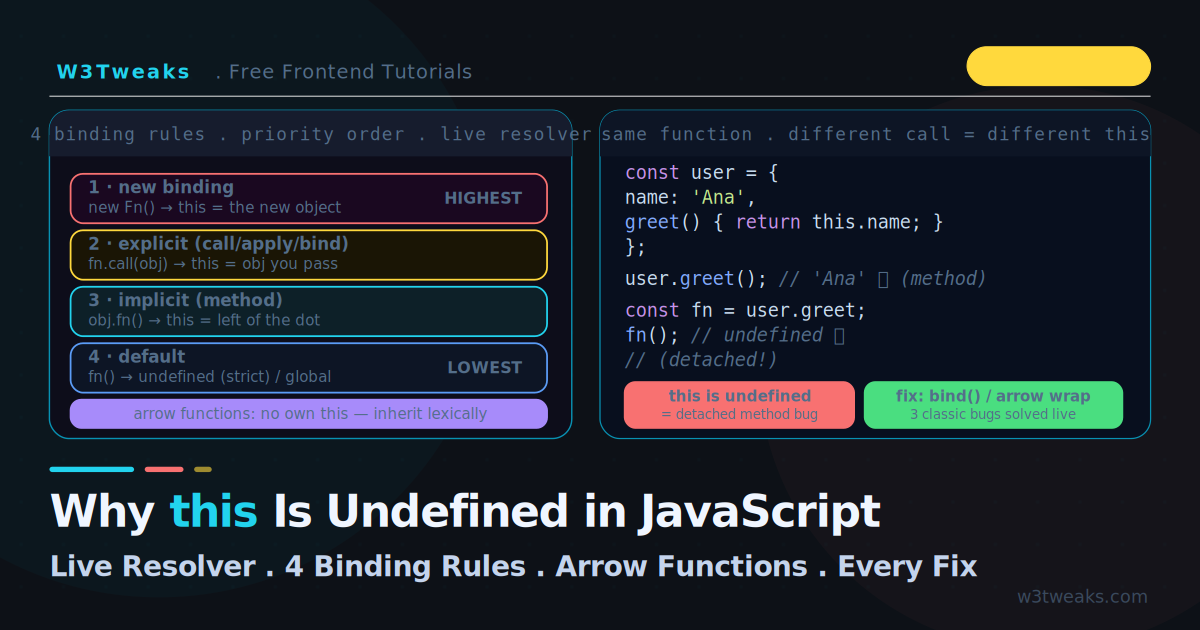
Task: Select the '2 · explicit (call/apply/bind)' card
Action: 309,255
